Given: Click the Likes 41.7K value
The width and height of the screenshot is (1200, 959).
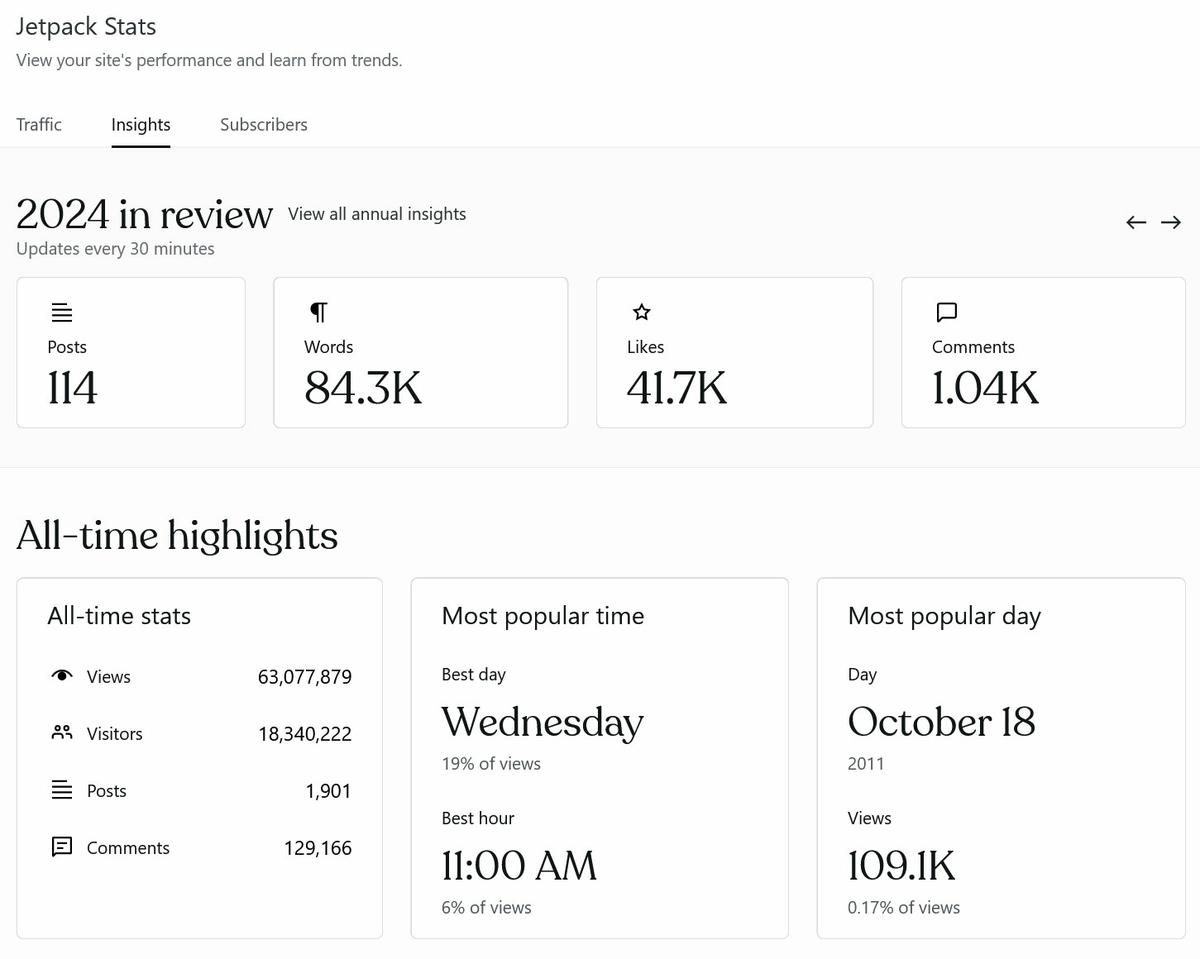Looking at the screenshot, I should click(676, 388).
